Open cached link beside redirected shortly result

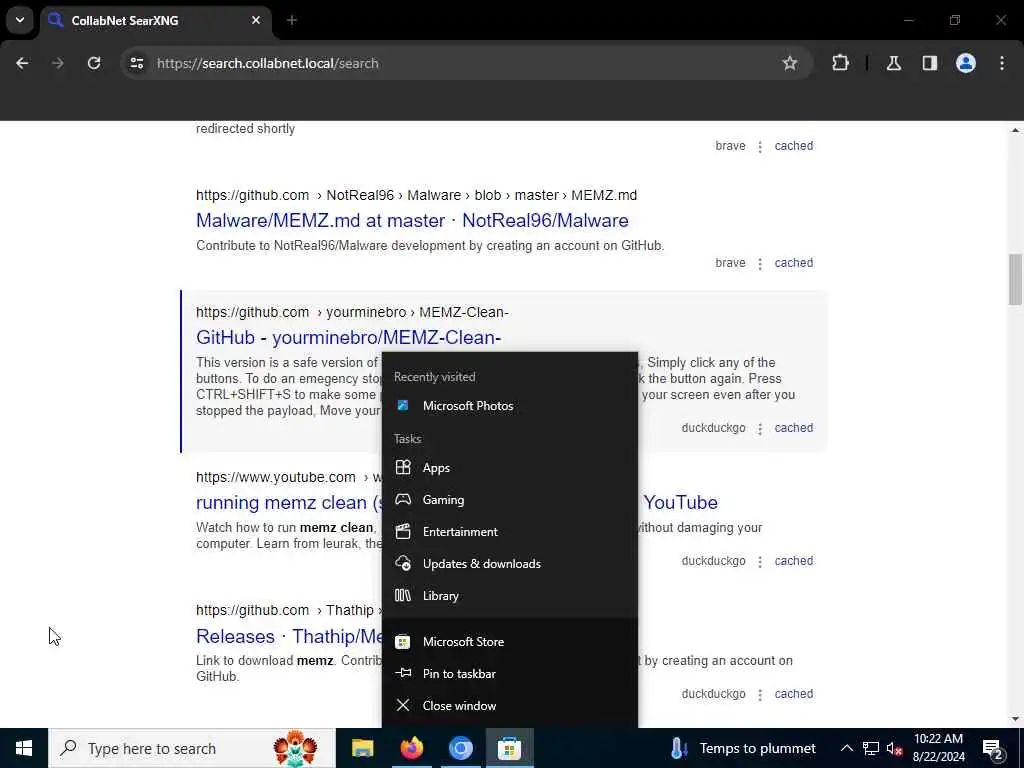(x=793, y=146)
